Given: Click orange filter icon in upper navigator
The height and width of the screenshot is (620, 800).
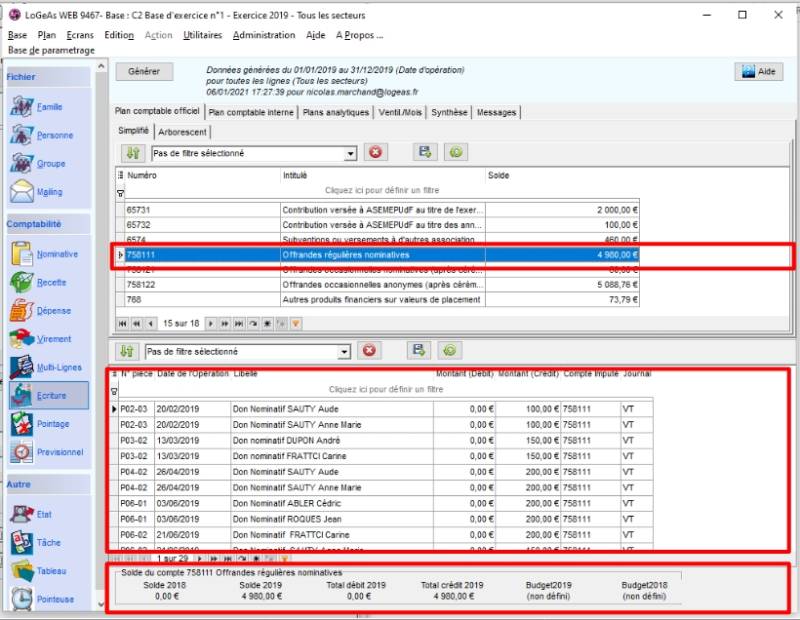Looking at the screenshot, I should coord(296,324).
